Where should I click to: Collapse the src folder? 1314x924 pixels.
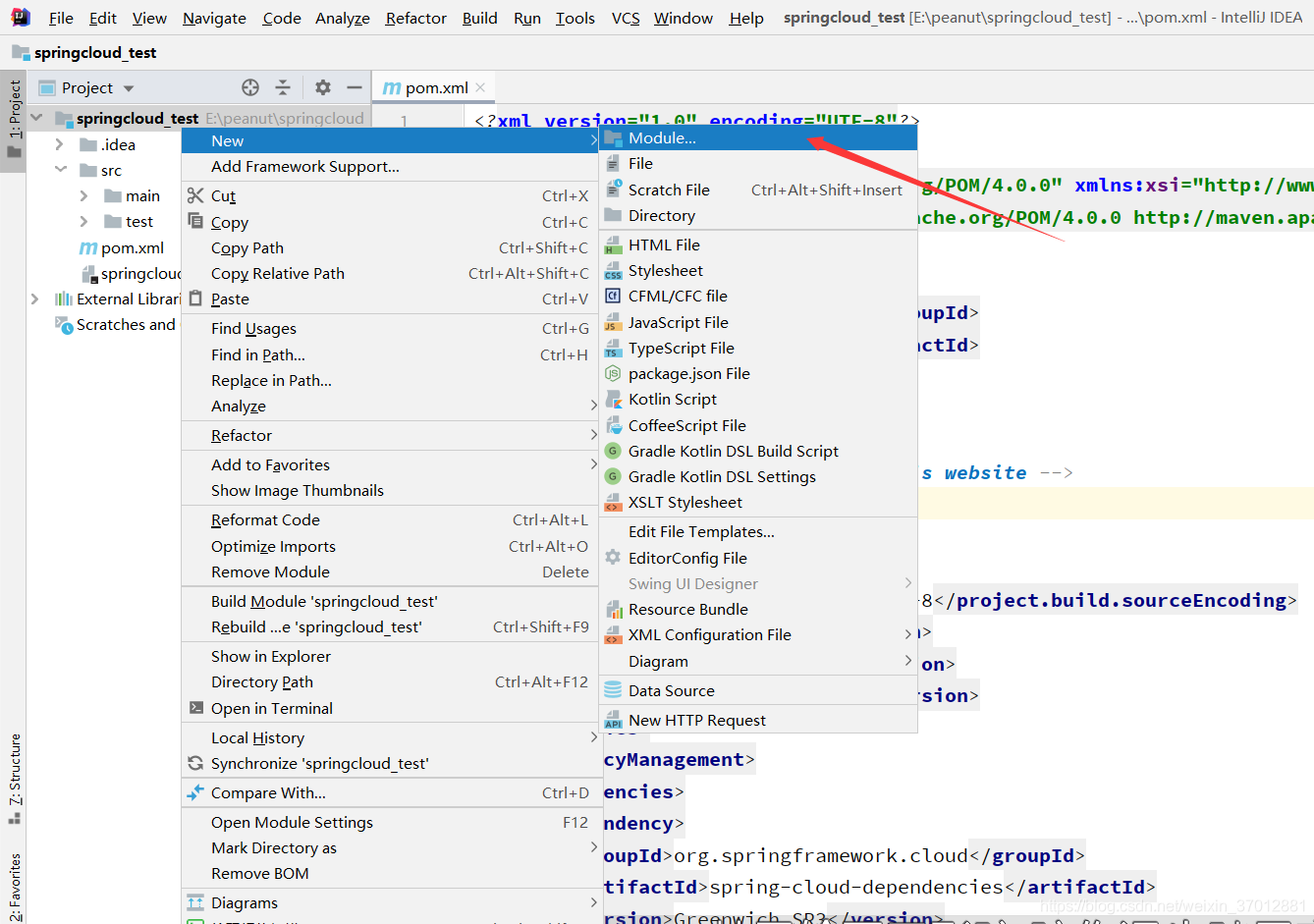(x=60, y=170)
